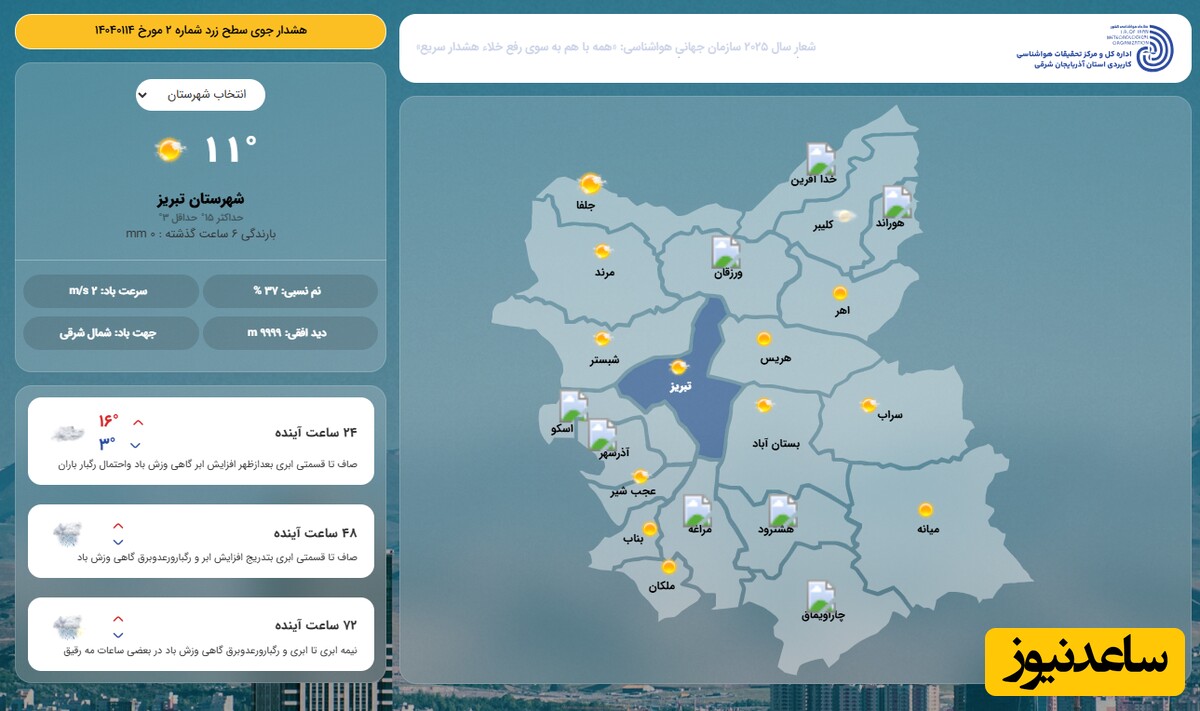Click the wind speed سرعت باد pill

point(110,291)
